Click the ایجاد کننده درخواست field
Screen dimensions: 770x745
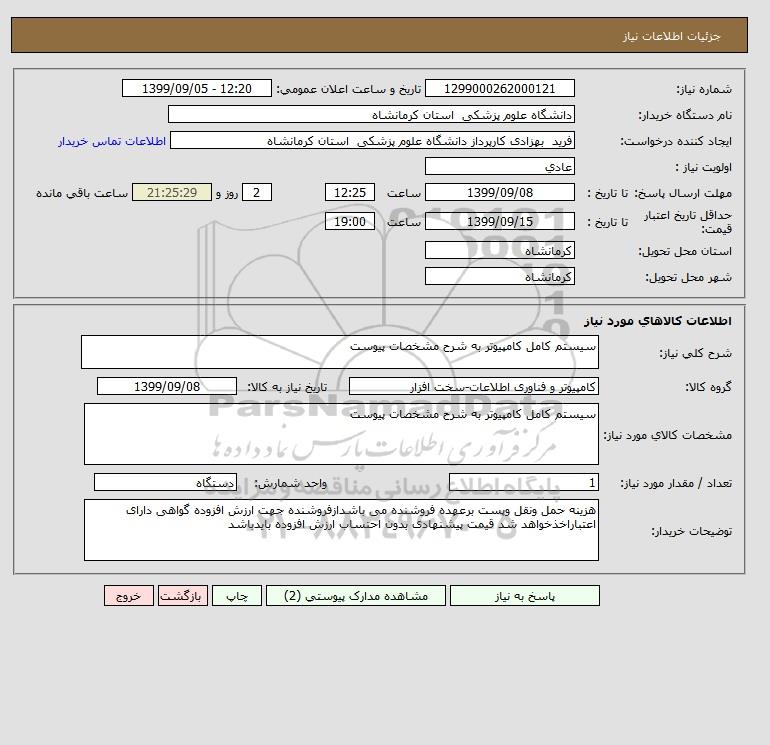coord(372,140)
